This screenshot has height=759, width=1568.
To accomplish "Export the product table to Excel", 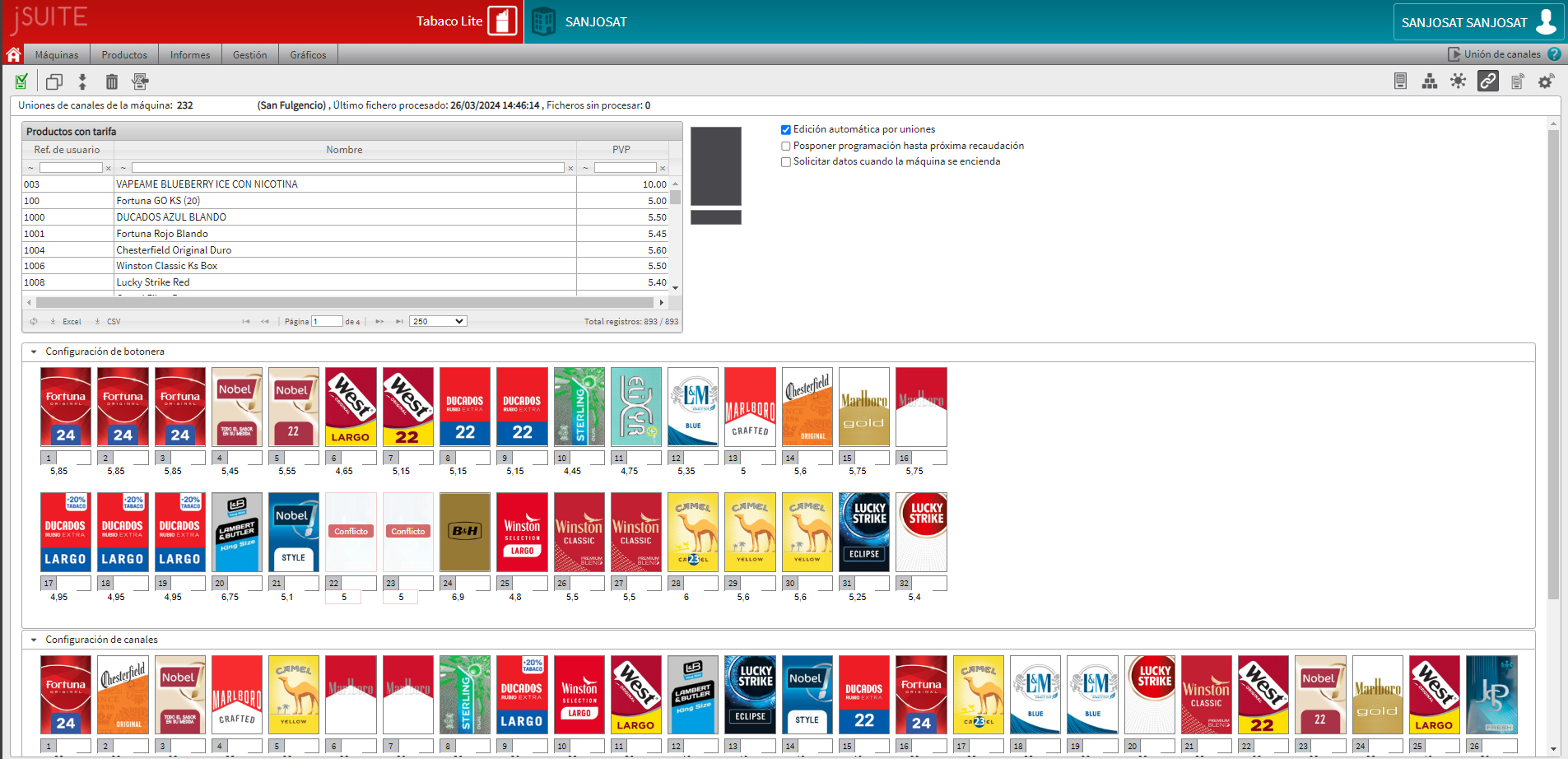I will [x=66, y=322].
